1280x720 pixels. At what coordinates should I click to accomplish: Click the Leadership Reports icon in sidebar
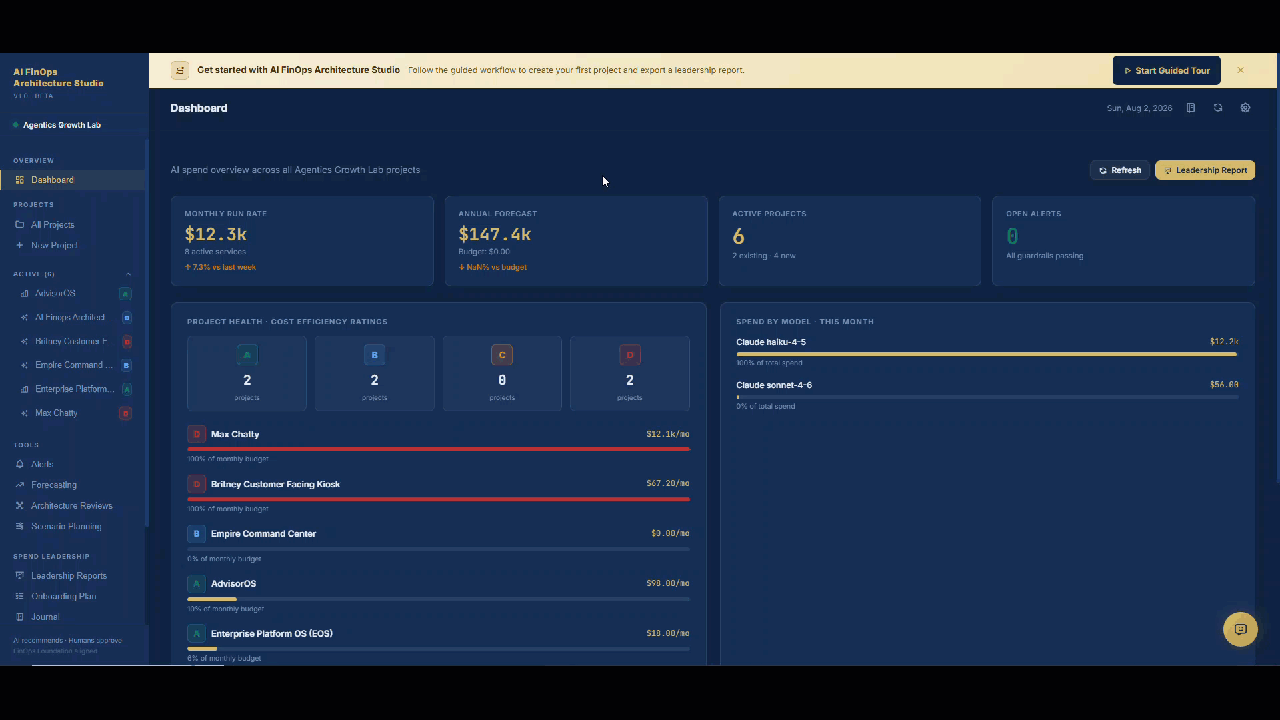click(20, 576)
